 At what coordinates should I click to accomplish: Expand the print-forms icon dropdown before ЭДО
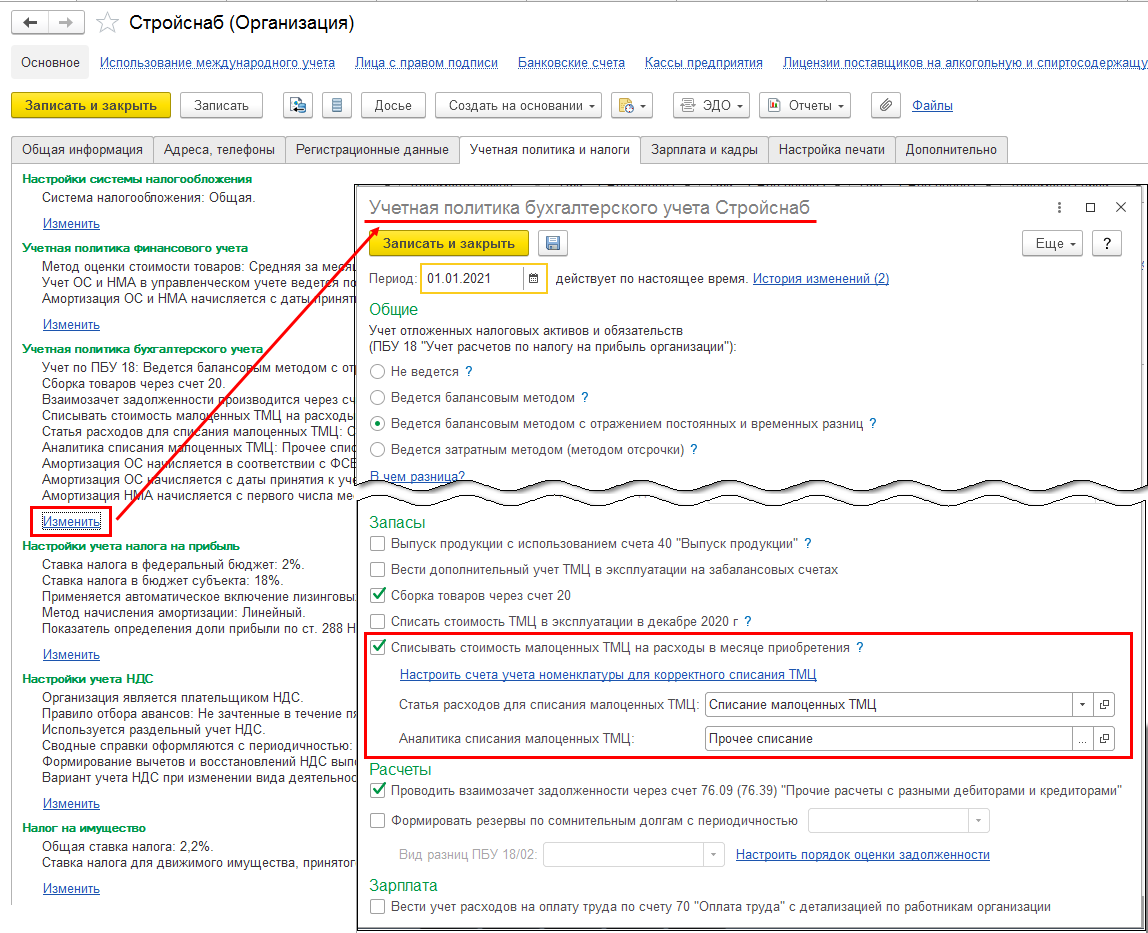632,105
